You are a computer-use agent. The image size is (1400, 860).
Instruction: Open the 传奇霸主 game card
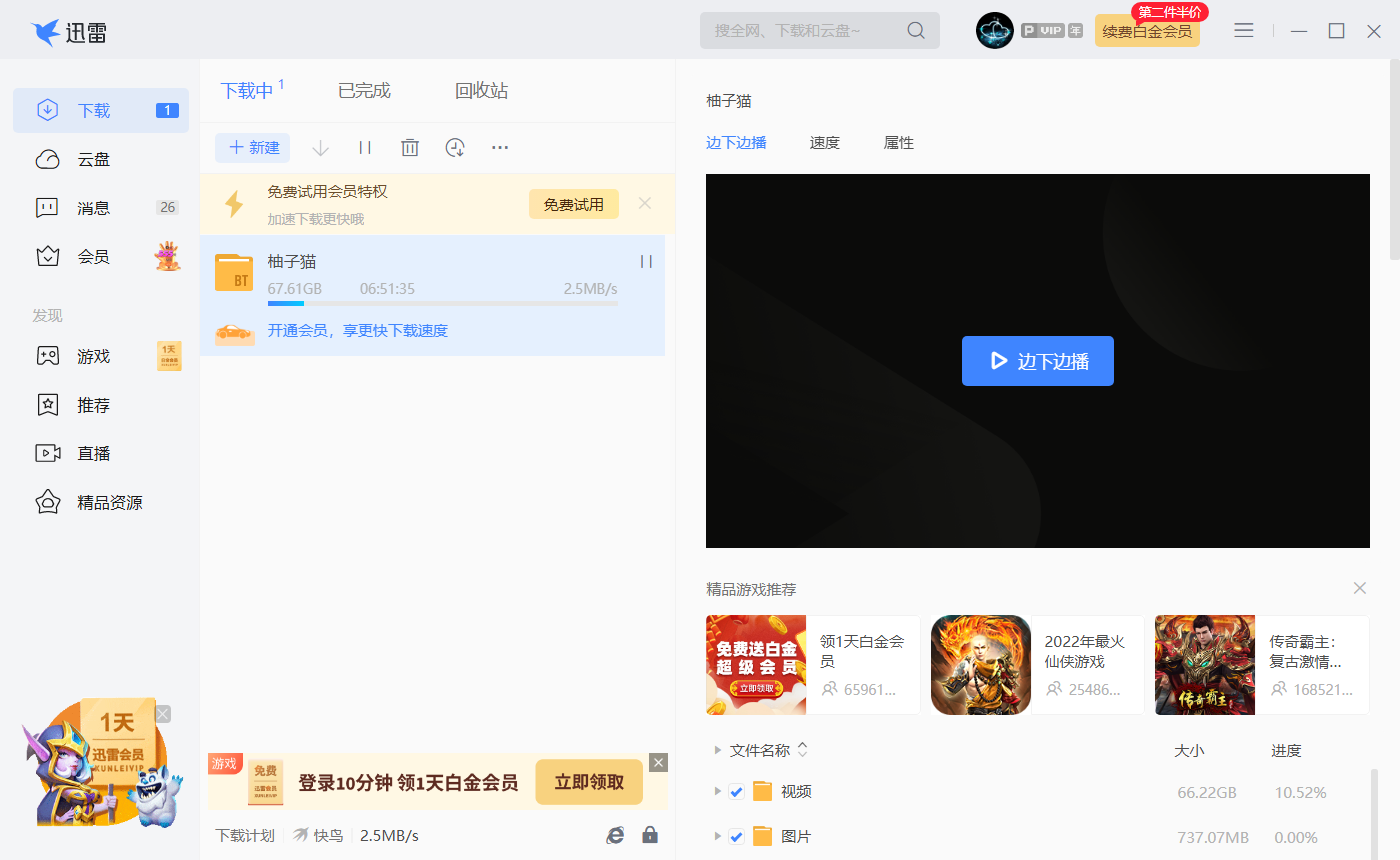[x=1262, y=665]
